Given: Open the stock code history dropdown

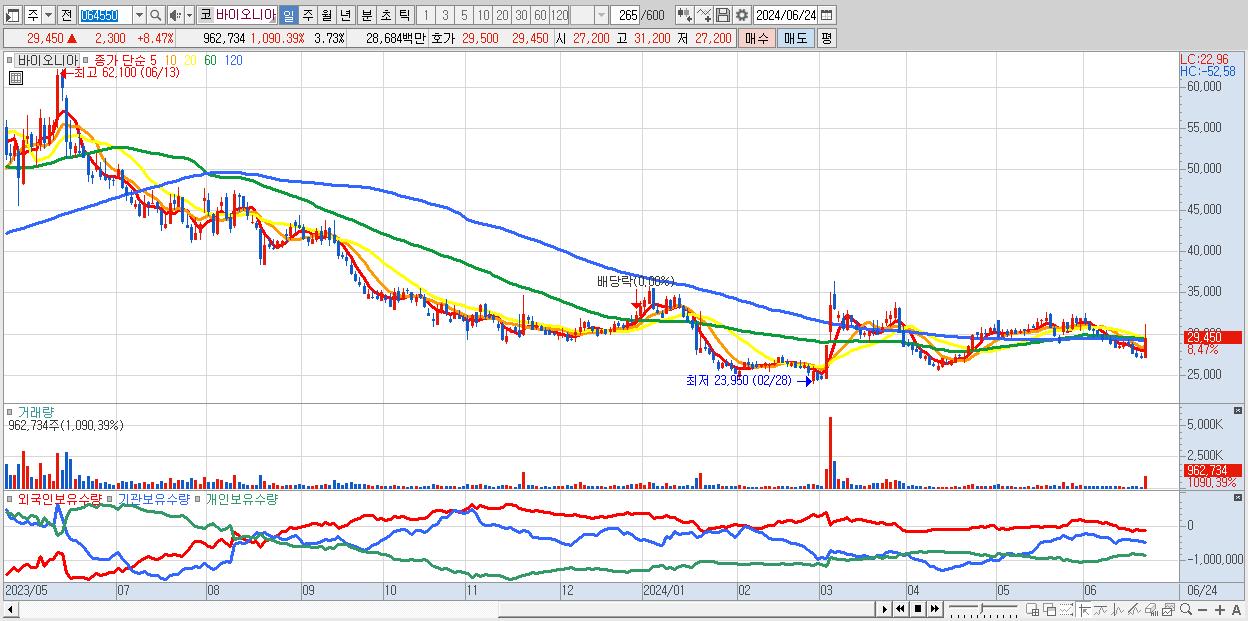Looking at the screenshot, I should coord(139,16).
